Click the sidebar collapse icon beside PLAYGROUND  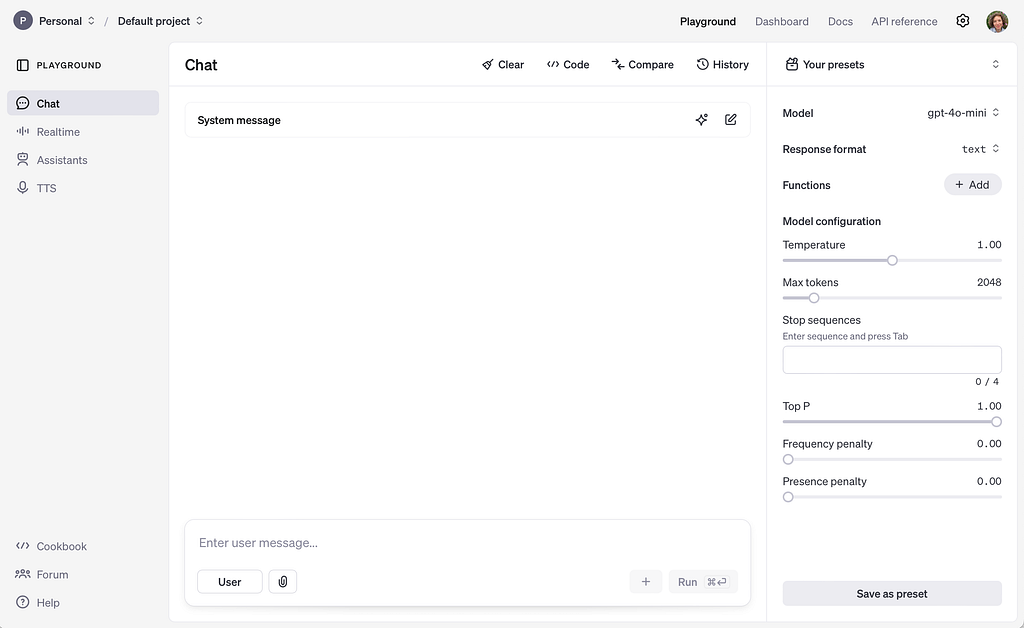pos(22,65)
